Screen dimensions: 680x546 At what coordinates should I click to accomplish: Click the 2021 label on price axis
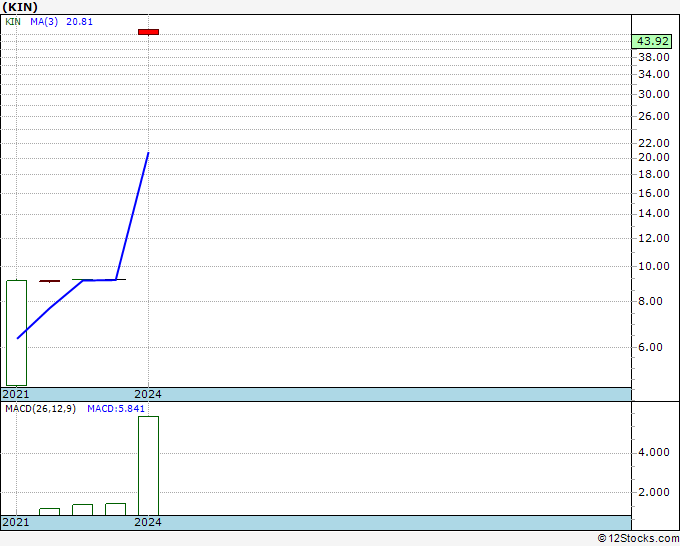click(16, 394)
